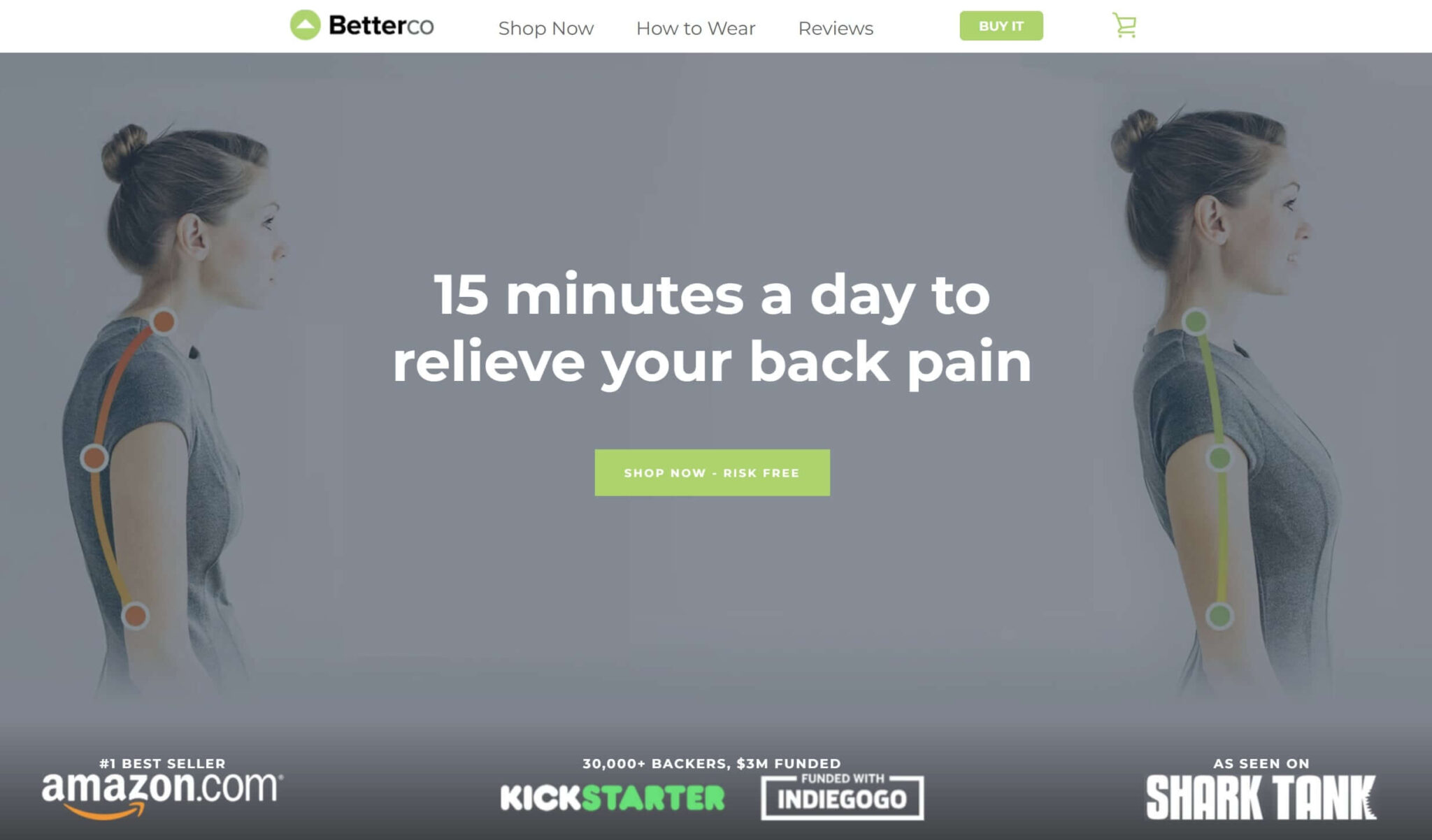Click the green BUY IT button

(1001, 26)
